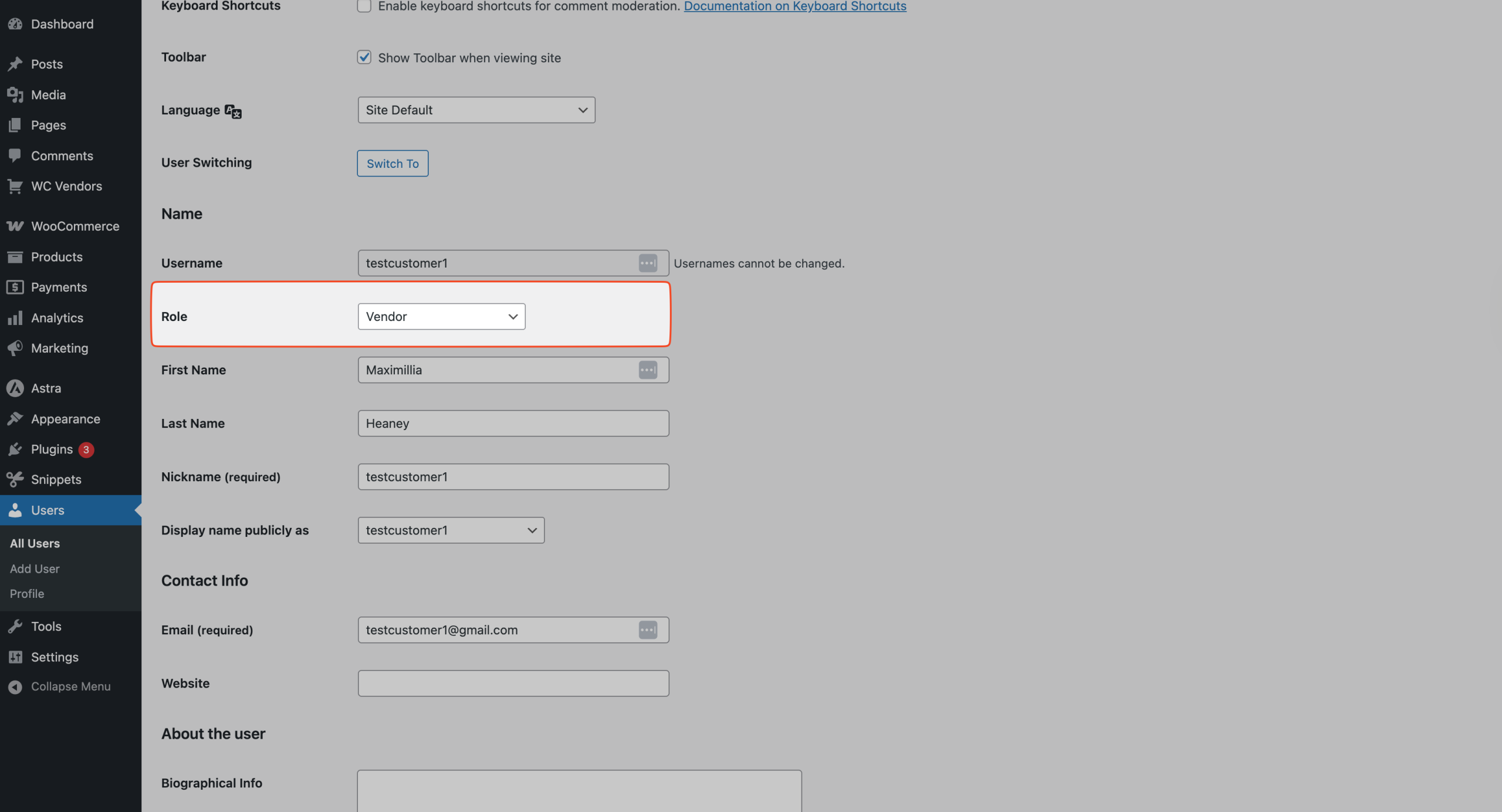The width and height of the screenshot is (1502, 812).
Task: Click the password manager icon in Username field
Action: point(648,263)
